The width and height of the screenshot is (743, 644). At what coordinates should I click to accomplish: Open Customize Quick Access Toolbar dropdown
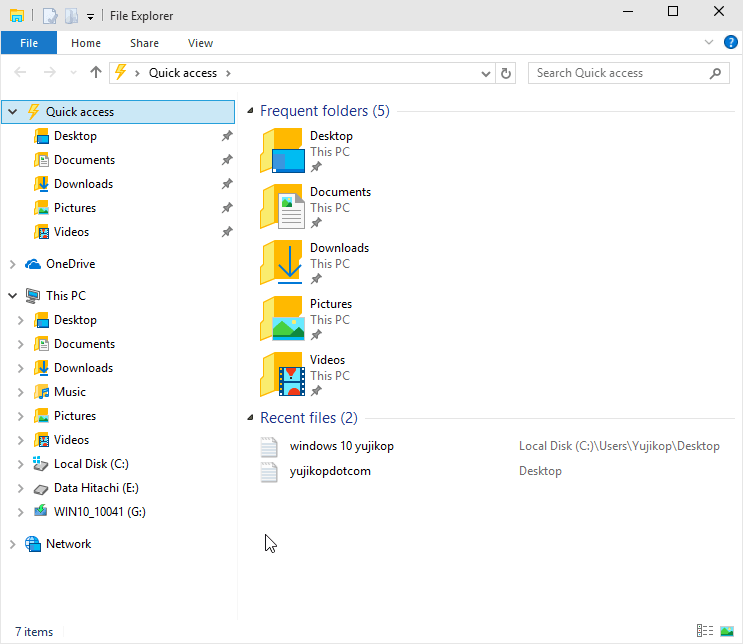(91, 17)
